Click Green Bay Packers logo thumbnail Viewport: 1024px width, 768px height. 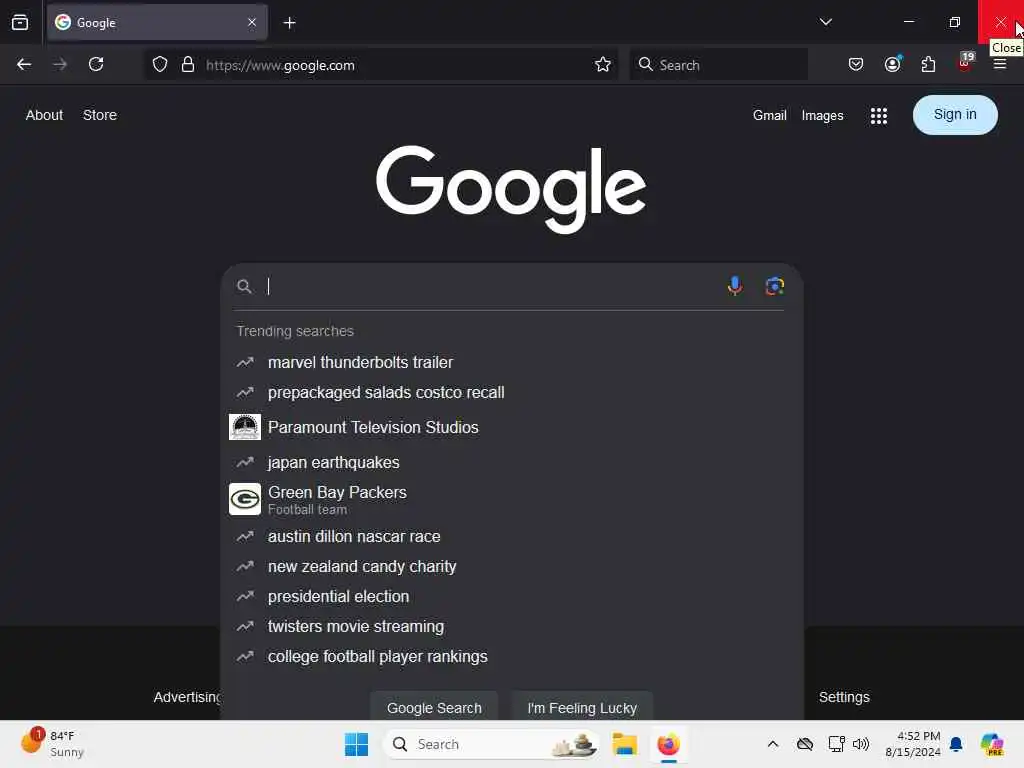[245, 500]
